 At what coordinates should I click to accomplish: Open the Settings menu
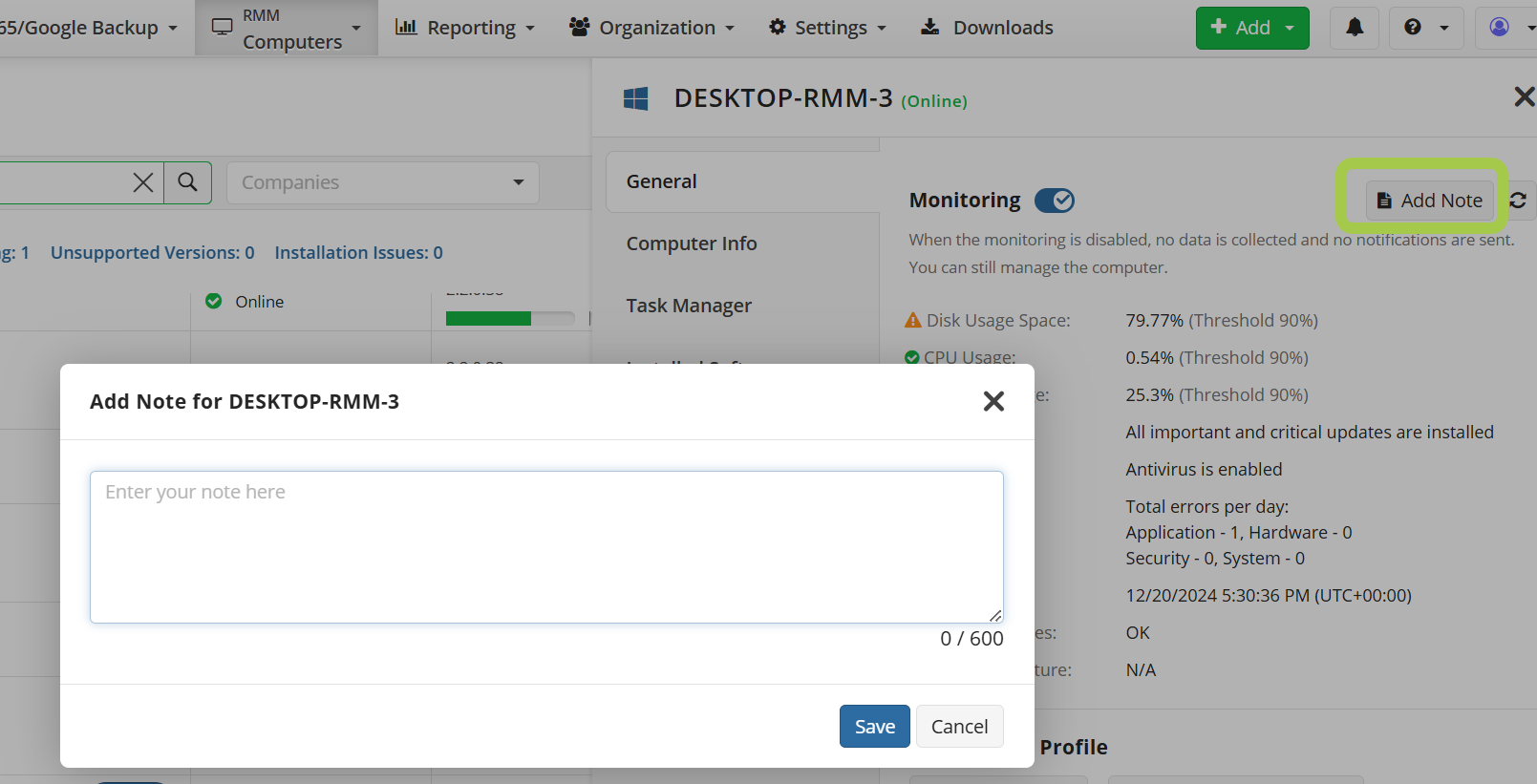(827, 28)
